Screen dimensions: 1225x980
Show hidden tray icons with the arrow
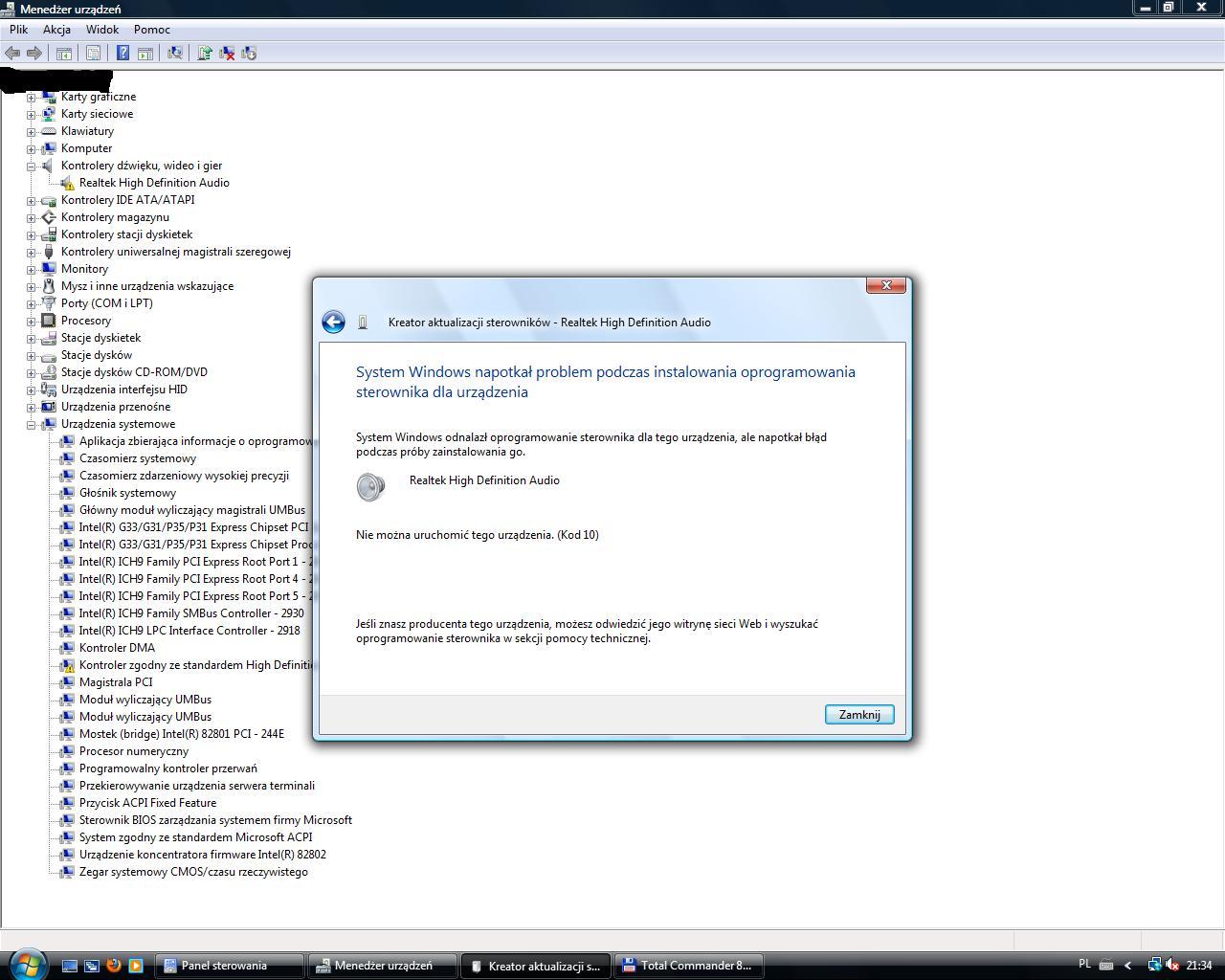[x=1127, y=966]
